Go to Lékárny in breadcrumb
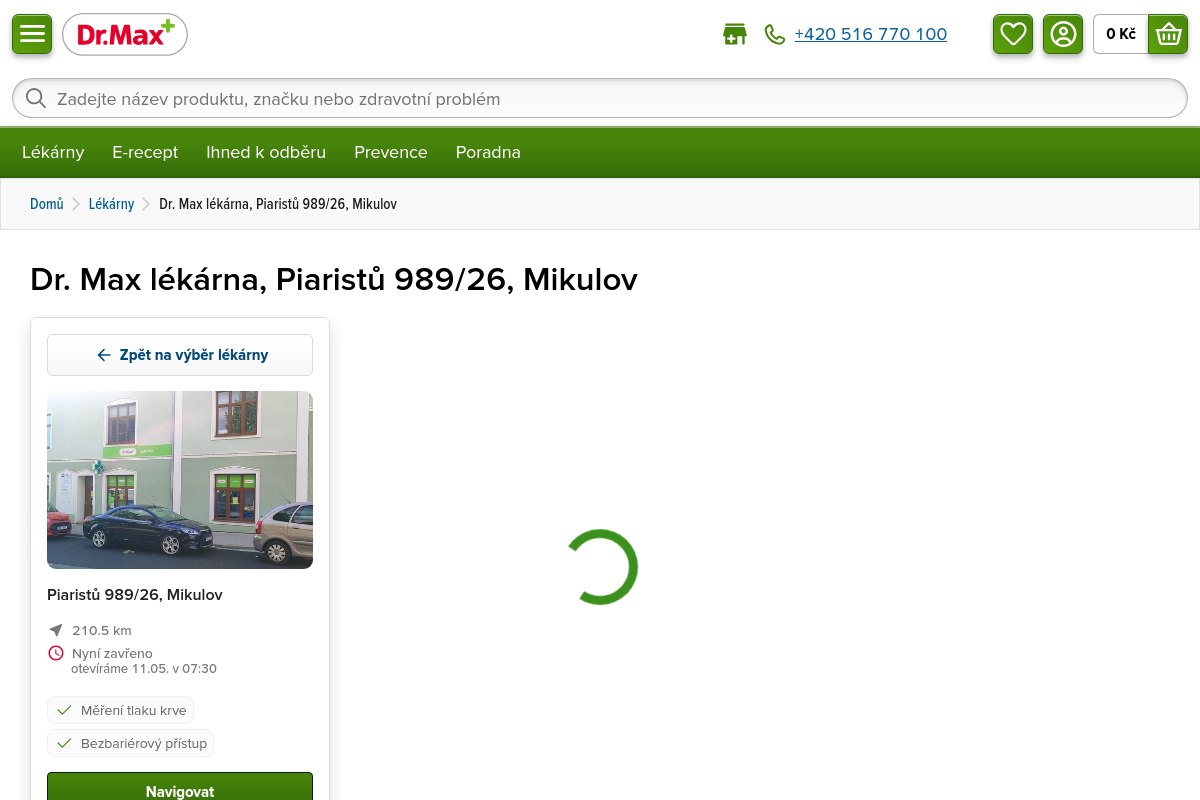This screenshot has height=800, width=1200. (x=111, y=204)
